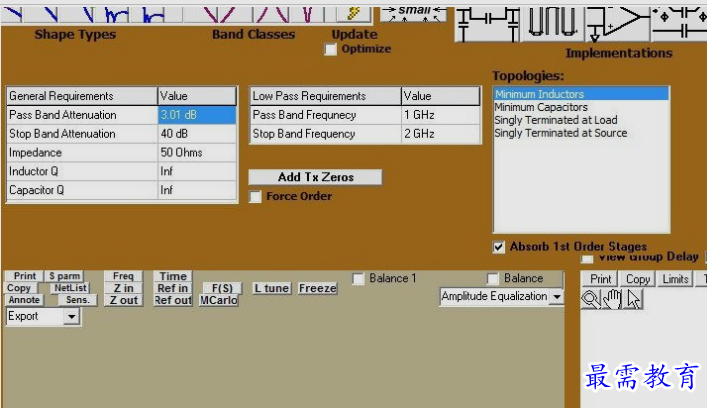
Task: Click the Freeze button
Action: pyautogui.click(x=317, y=288)
